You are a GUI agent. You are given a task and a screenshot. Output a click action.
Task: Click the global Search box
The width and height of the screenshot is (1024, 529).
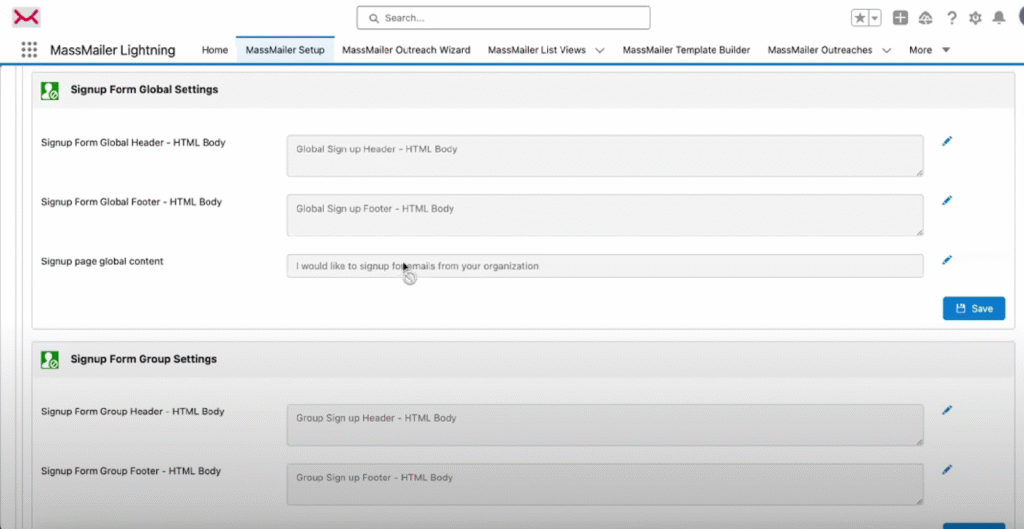point(503,18)
